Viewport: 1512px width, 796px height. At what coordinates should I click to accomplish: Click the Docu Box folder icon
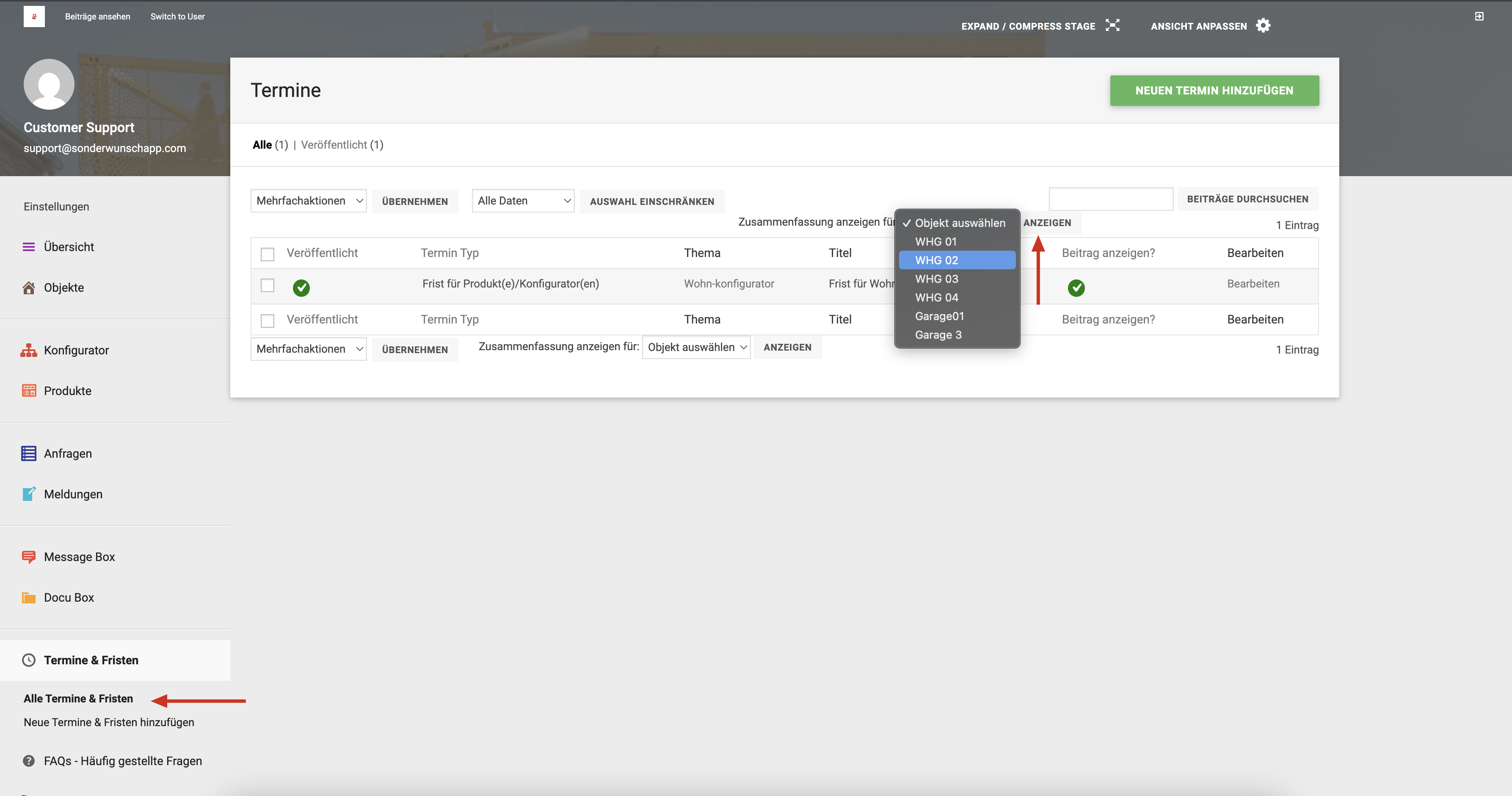tap(29, 597)
